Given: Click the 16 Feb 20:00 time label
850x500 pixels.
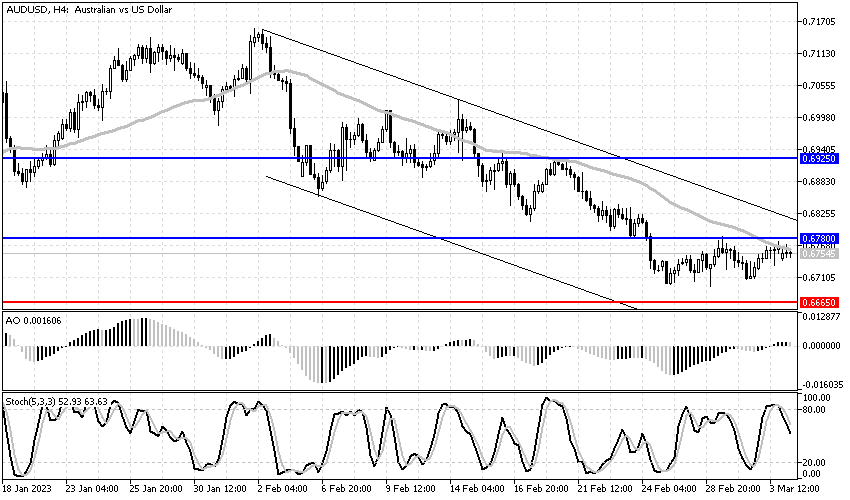Looking at the screenshot, I should [541, 489].
